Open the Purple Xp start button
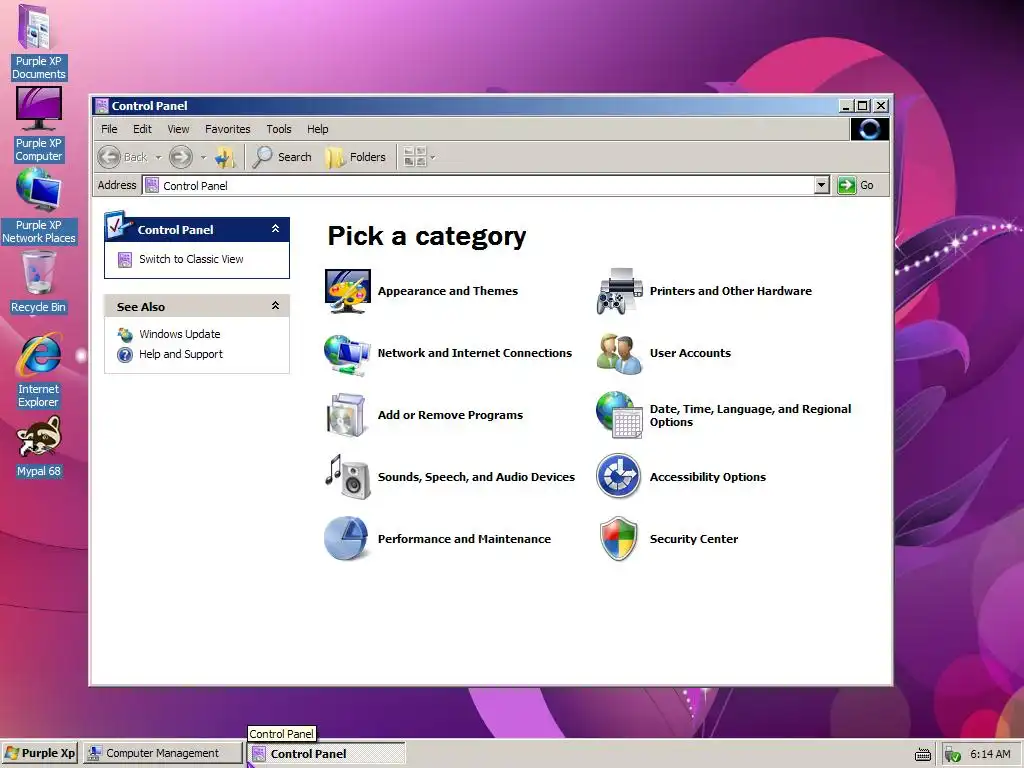This screenshot has width=1024, height=768. (x=40, y=754)
